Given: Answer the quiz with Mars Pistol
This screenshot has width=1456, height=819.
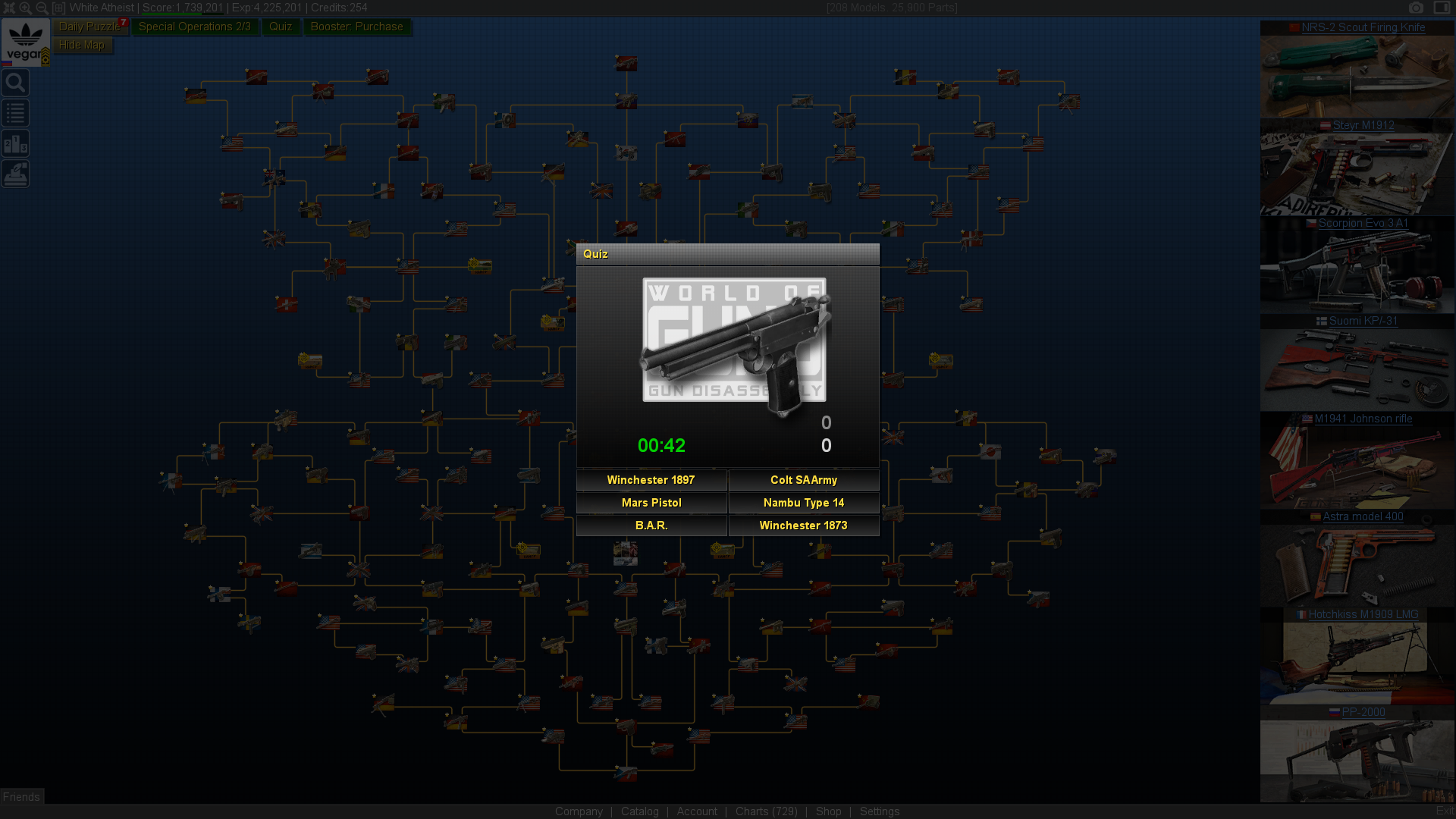Looking at the screenshot, I should click(651, 503).
